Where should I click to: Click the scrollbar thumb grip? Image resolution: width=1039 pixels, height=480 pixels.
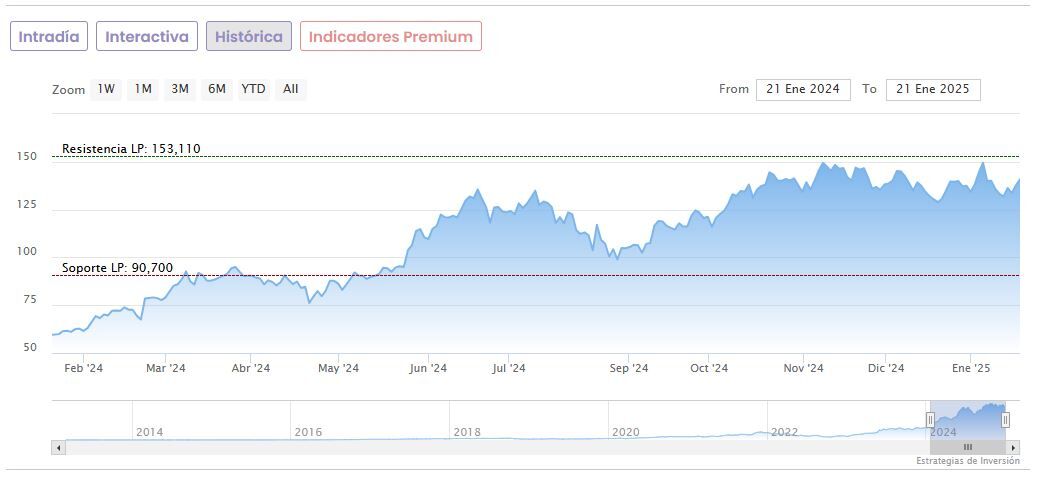click(967, 447)
